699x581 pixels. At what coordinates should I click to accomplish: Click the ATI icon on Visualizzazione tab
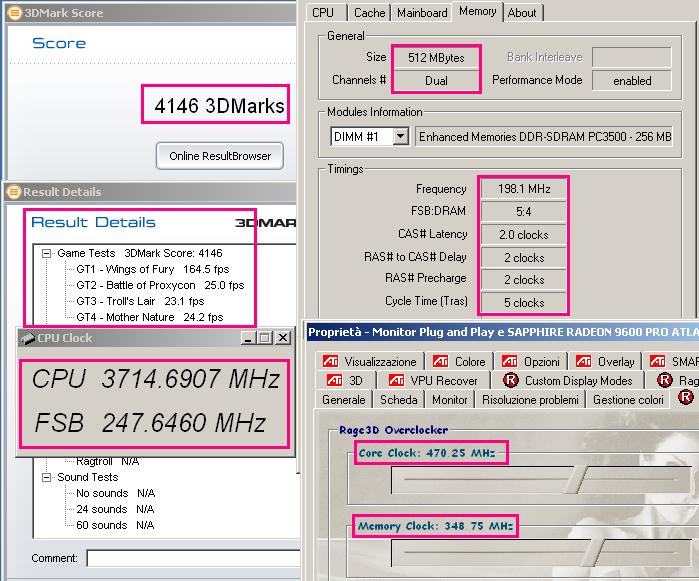[330, 361]
